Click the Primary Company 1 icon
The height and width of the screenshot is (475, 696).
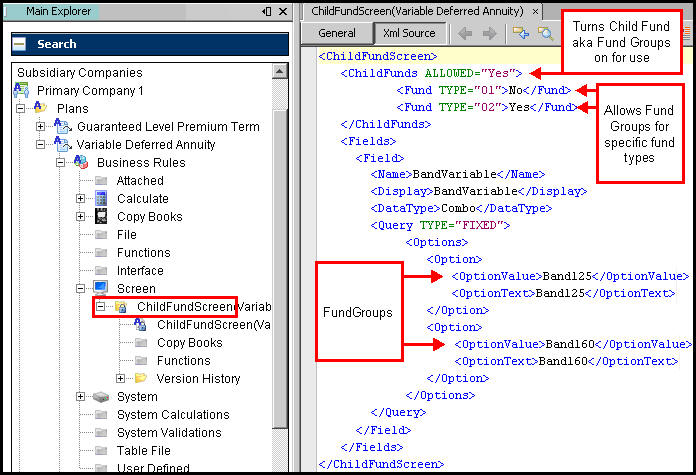point(21,90)
